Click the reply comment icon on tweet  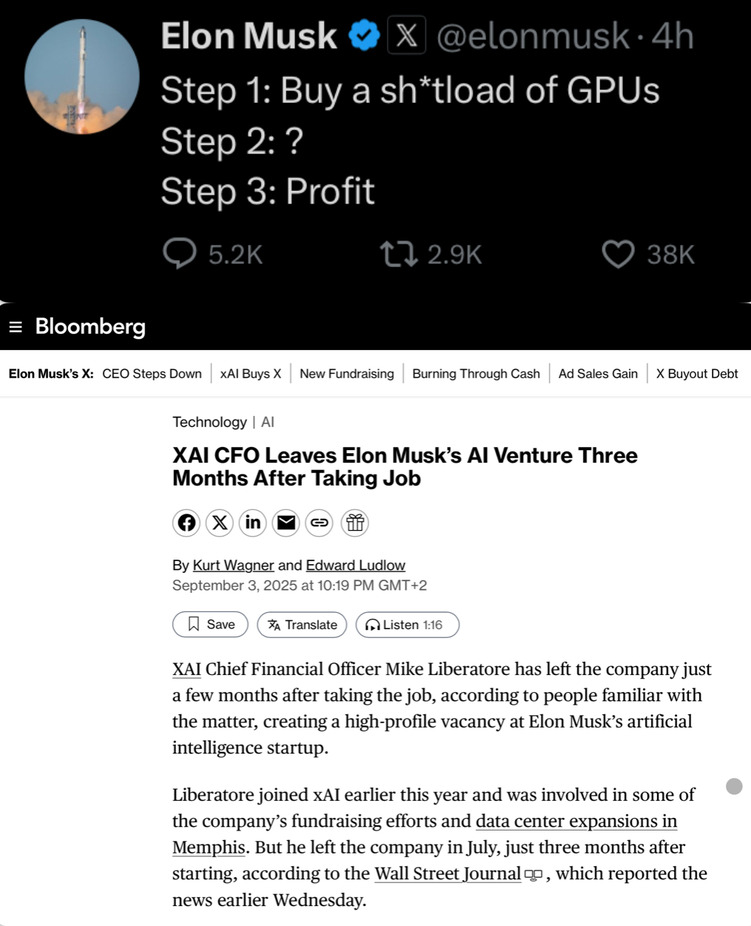coord(180,254)
